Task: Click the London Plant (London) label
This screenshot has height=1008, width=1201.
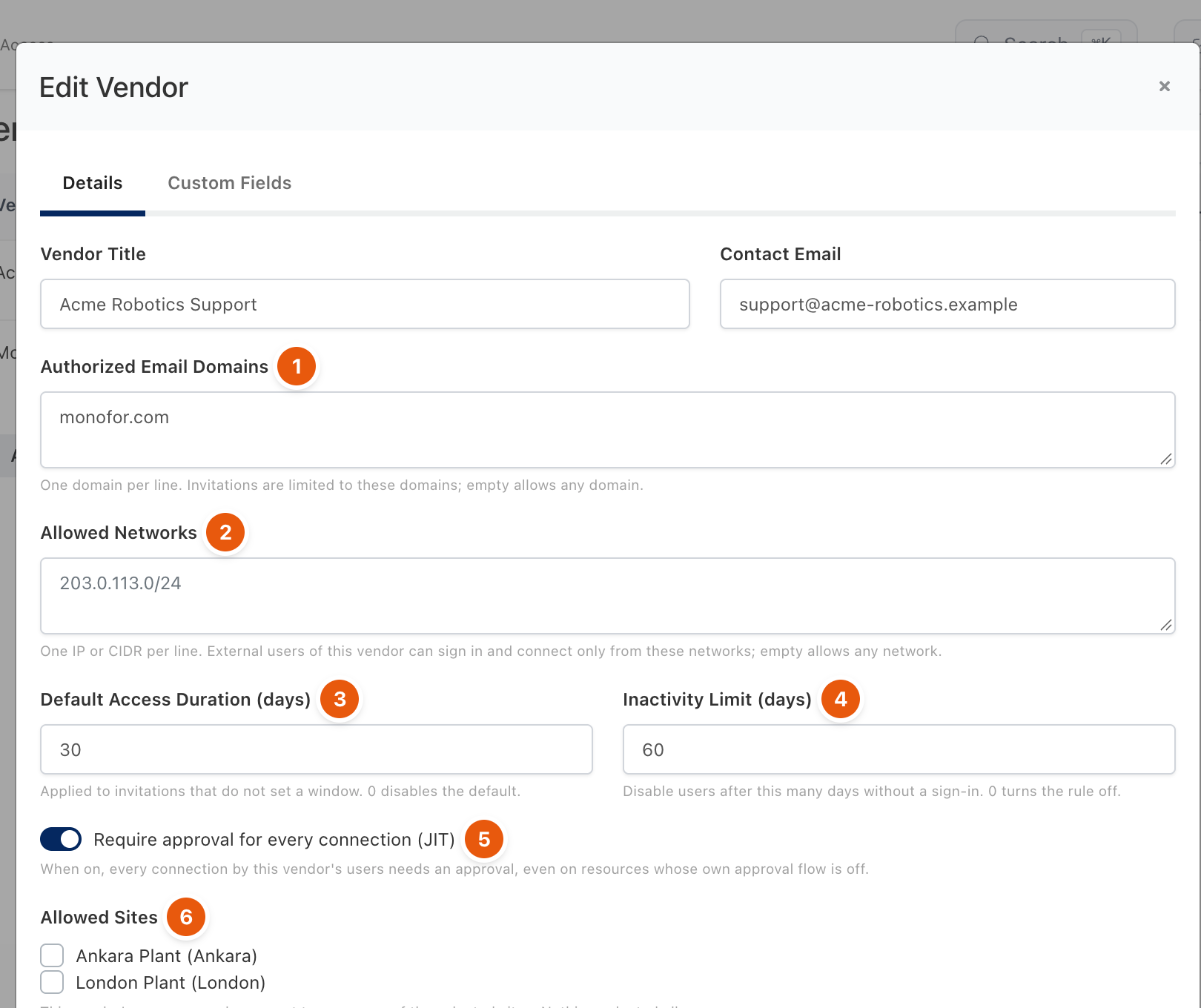Action: coord(170,981)
